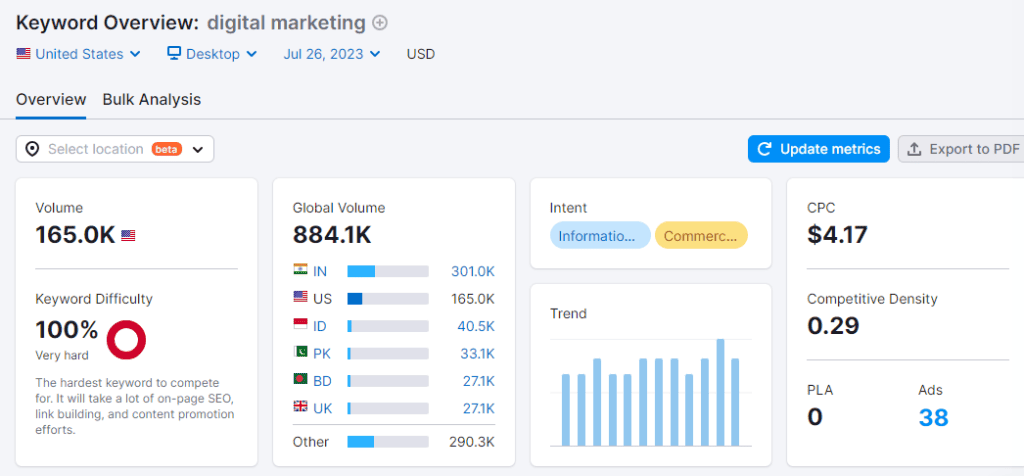Click the India flag in Global Volume

[300, 270]
